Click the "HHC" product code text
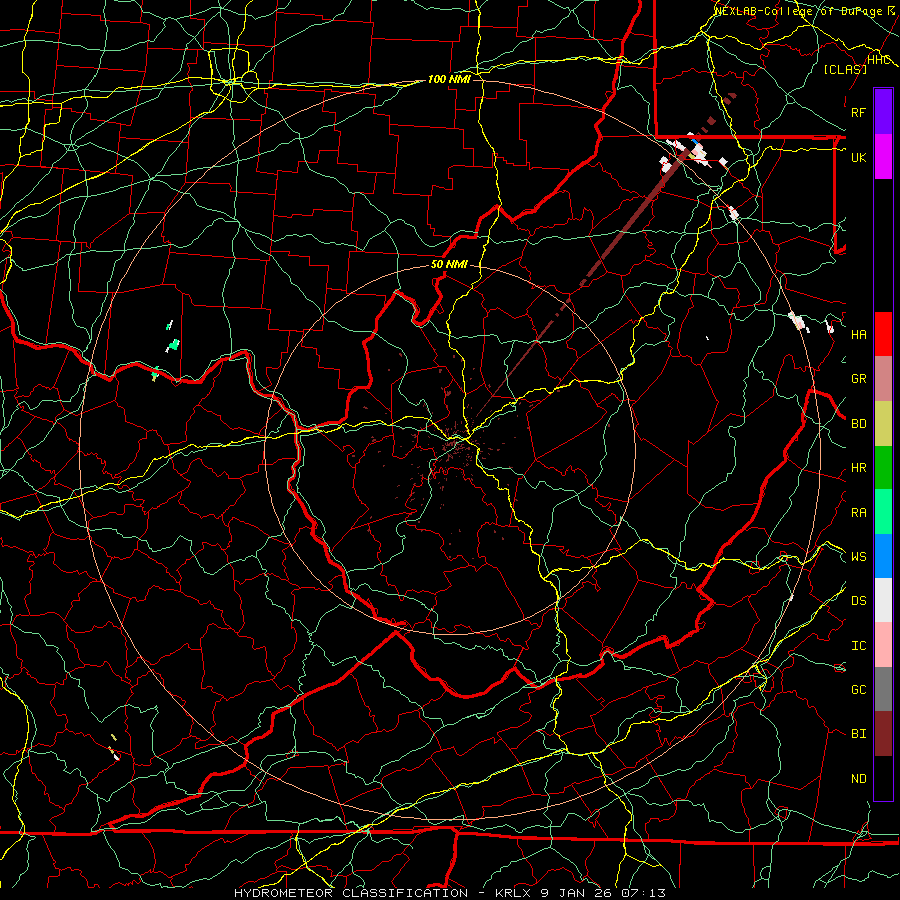Image resolution: width=900 pixels, height=900 pixels. [879, 60]
